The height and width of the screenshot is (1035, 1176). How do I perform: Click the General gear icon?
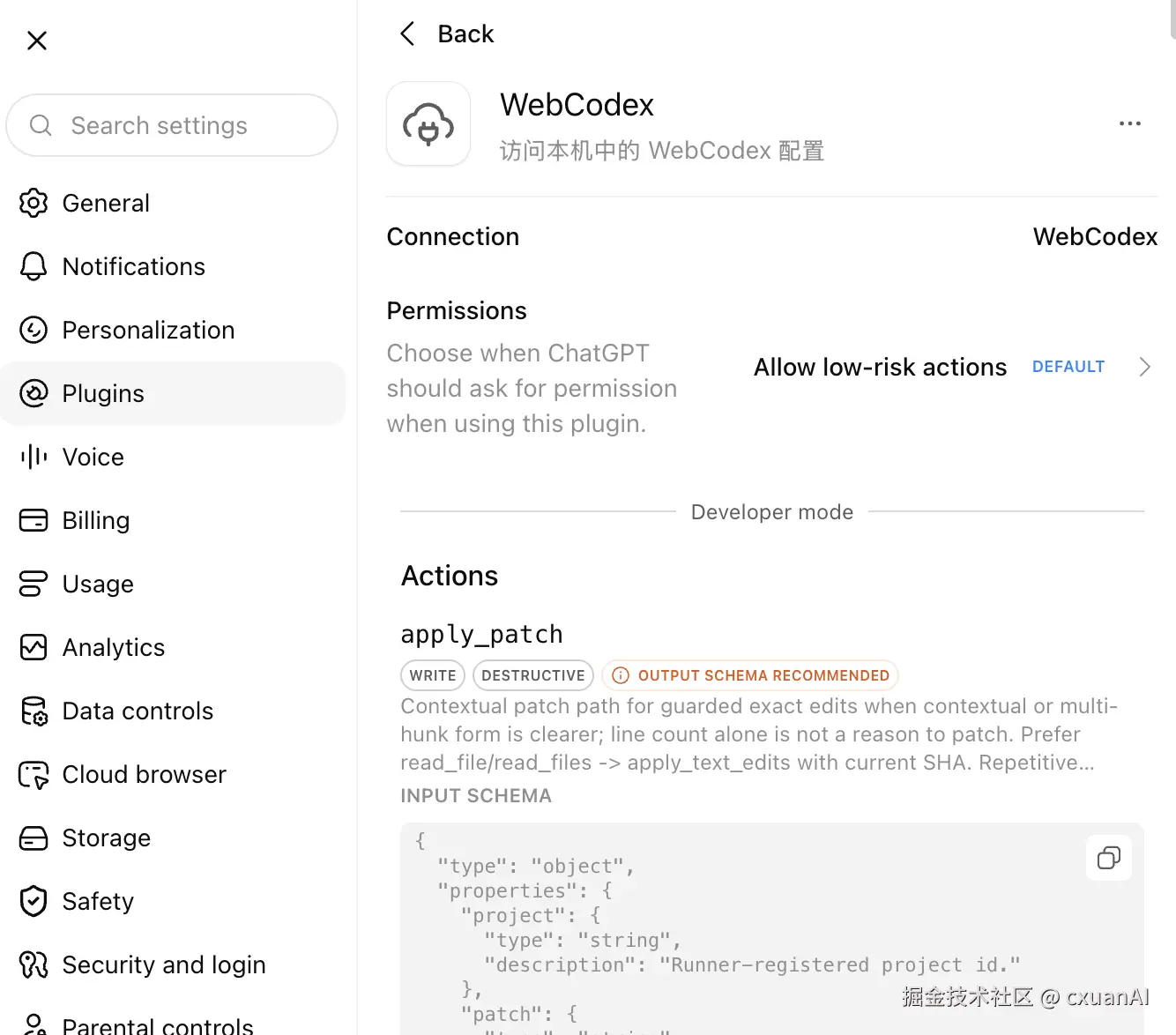(x=33, y=203)
